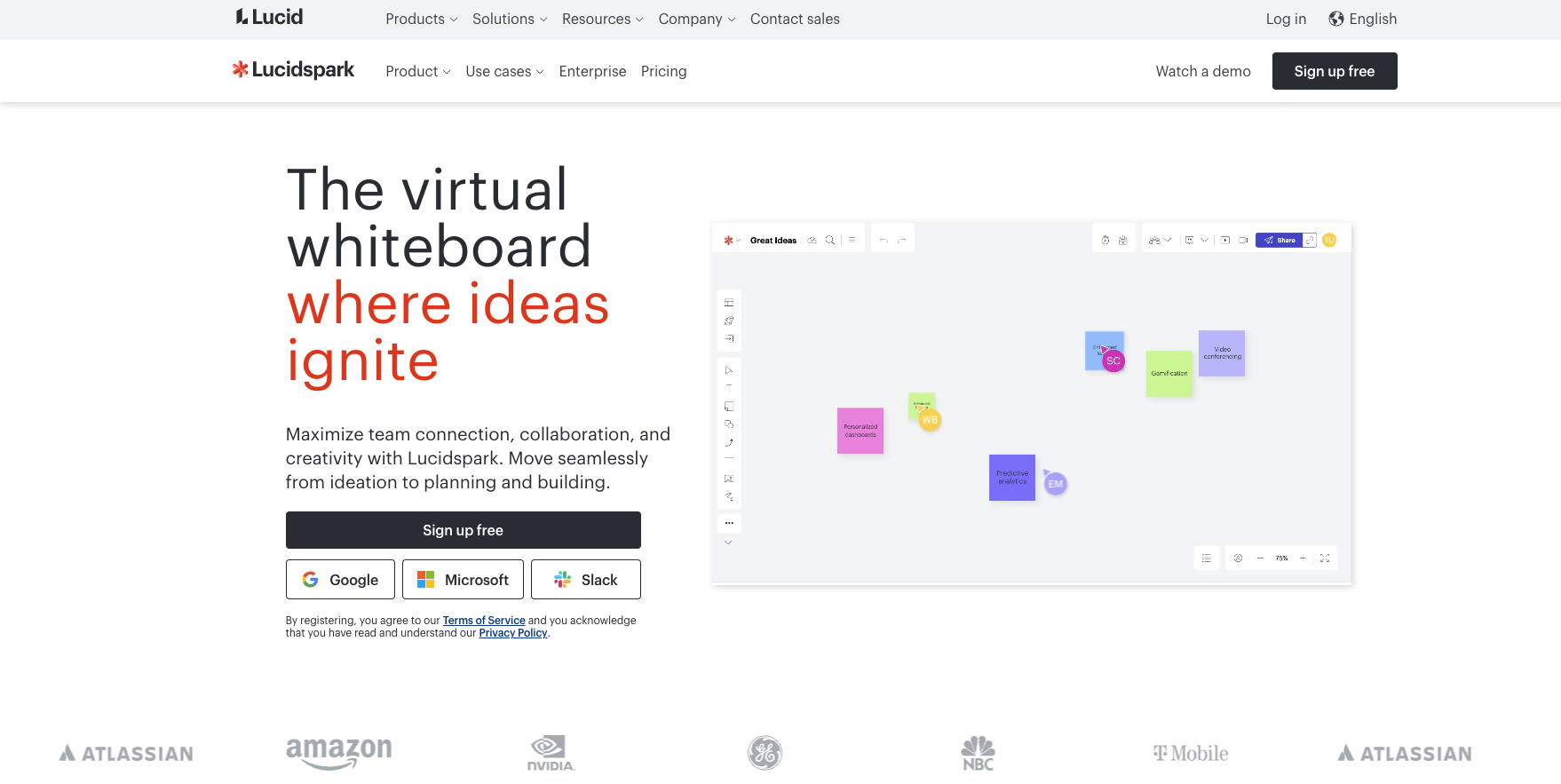Viewport: 1561px width, 784px height.
Task: Click the collaborators icon in the whiteboard header
Action: 1154,240
